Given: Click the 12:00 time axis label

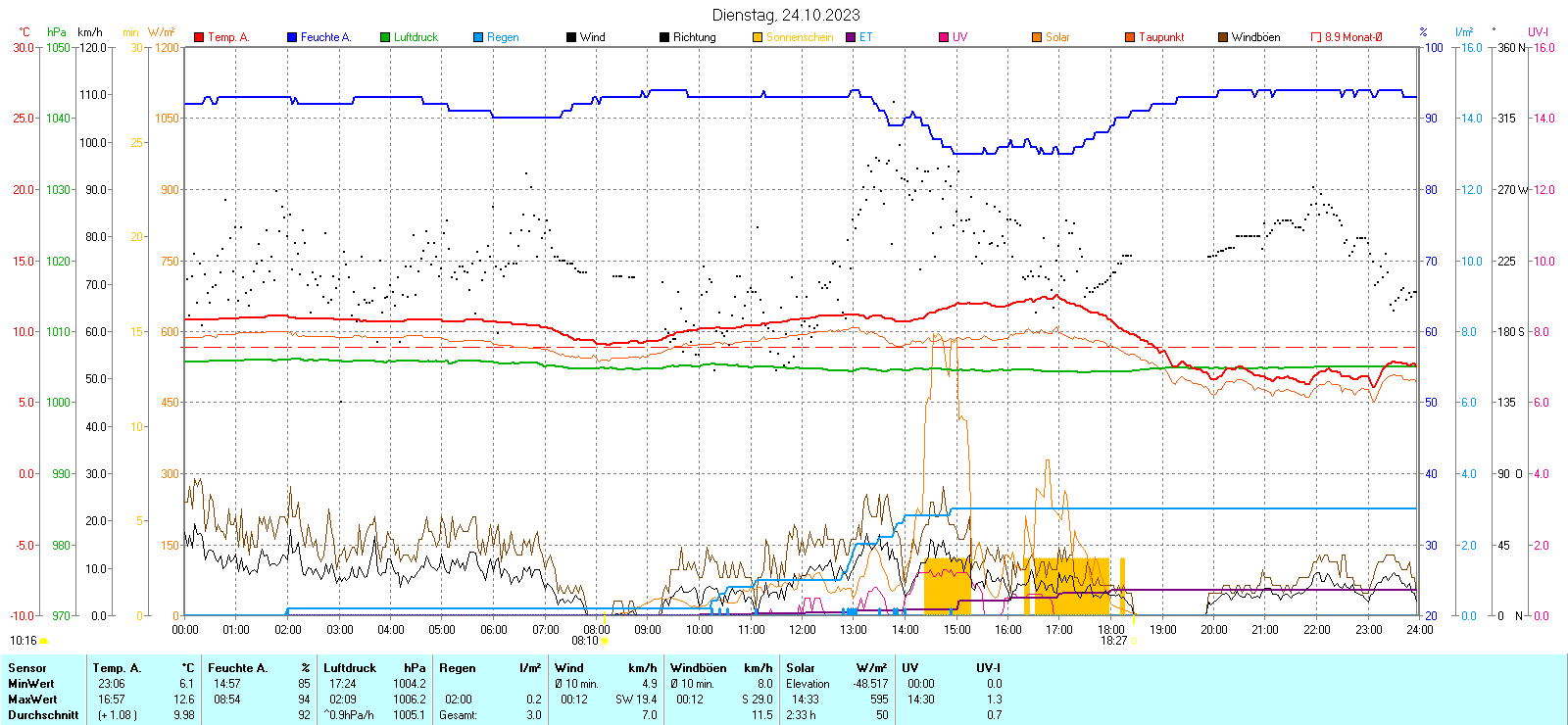Looking at the screenshot, I should 803,630.
